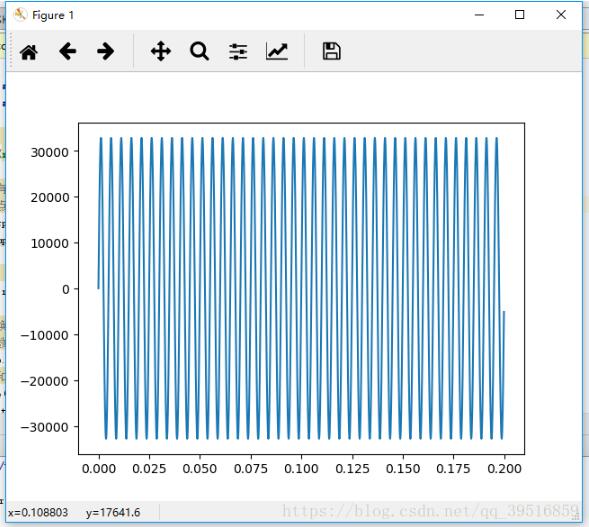Click the x=0.108803 cursor readout

(38, 512)
